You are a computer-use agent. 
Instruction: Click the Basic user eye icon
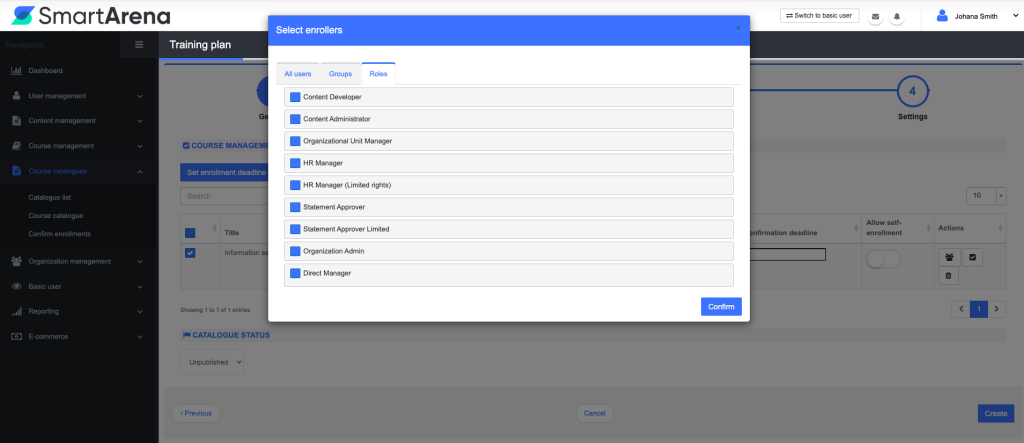[x=16, y=286]
